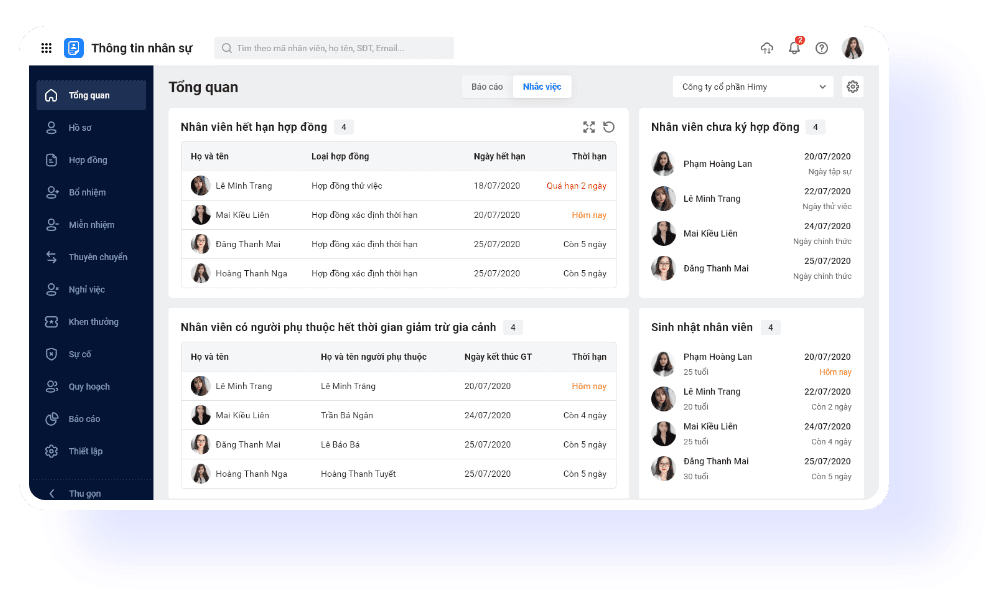
Task: Switch to the Báo cáo tab
Action: click(487, 87)
